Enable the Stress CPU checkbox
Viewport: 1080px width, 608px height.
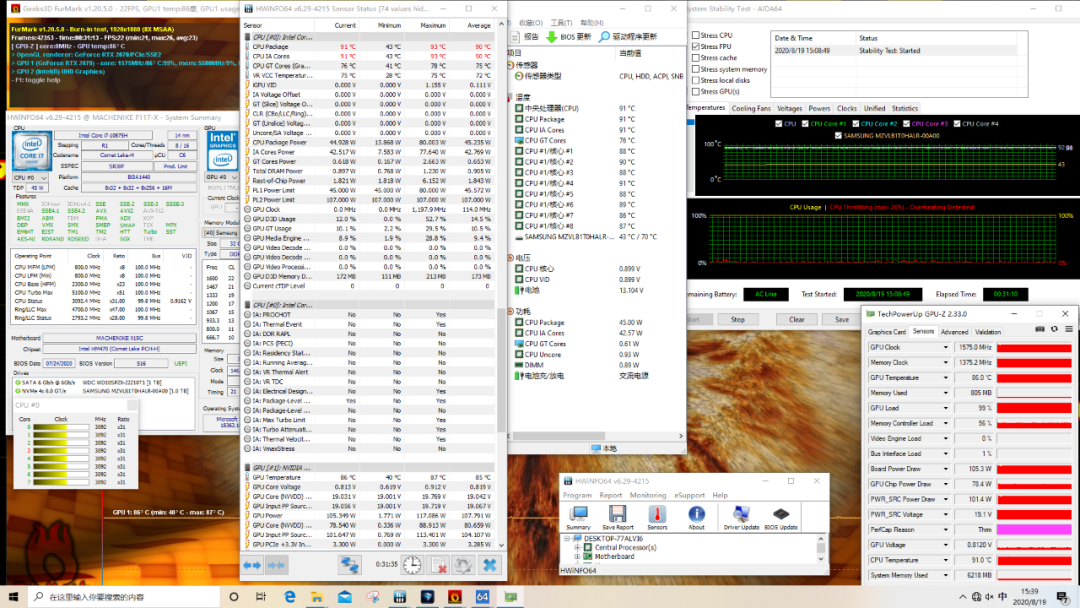pos(696,35)
